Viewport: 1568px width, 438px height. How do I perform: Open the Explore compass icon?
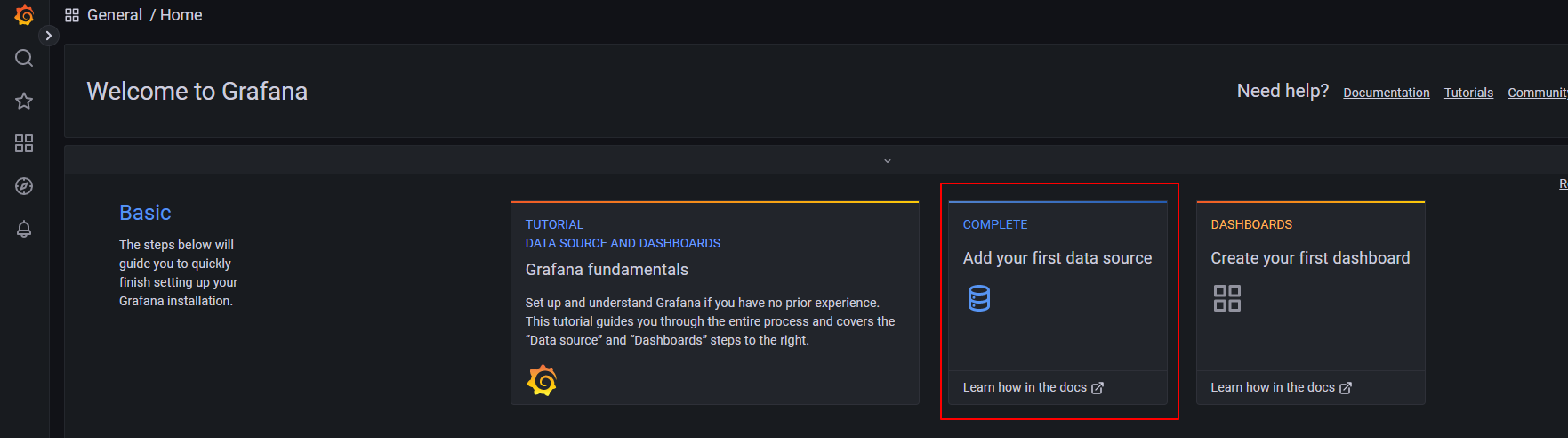[24, 186]
